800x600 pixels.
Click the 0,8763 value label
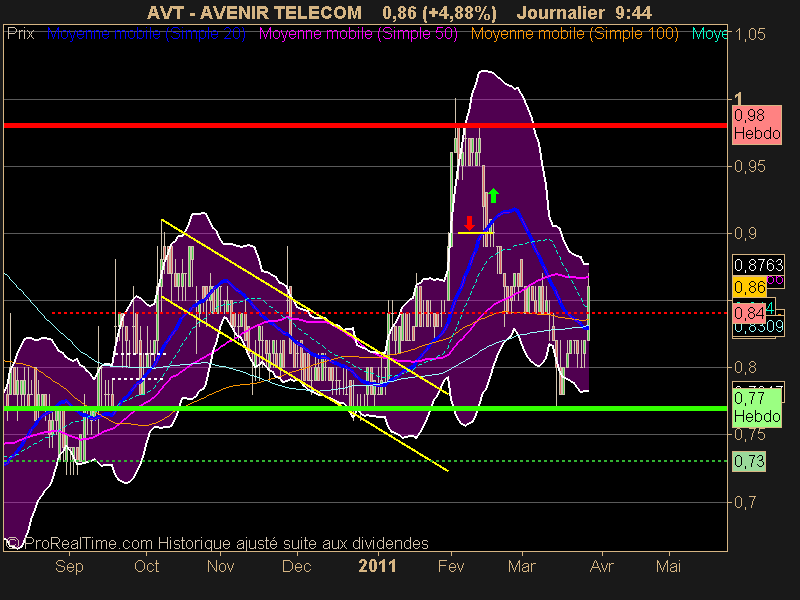[x=758, y=265]
